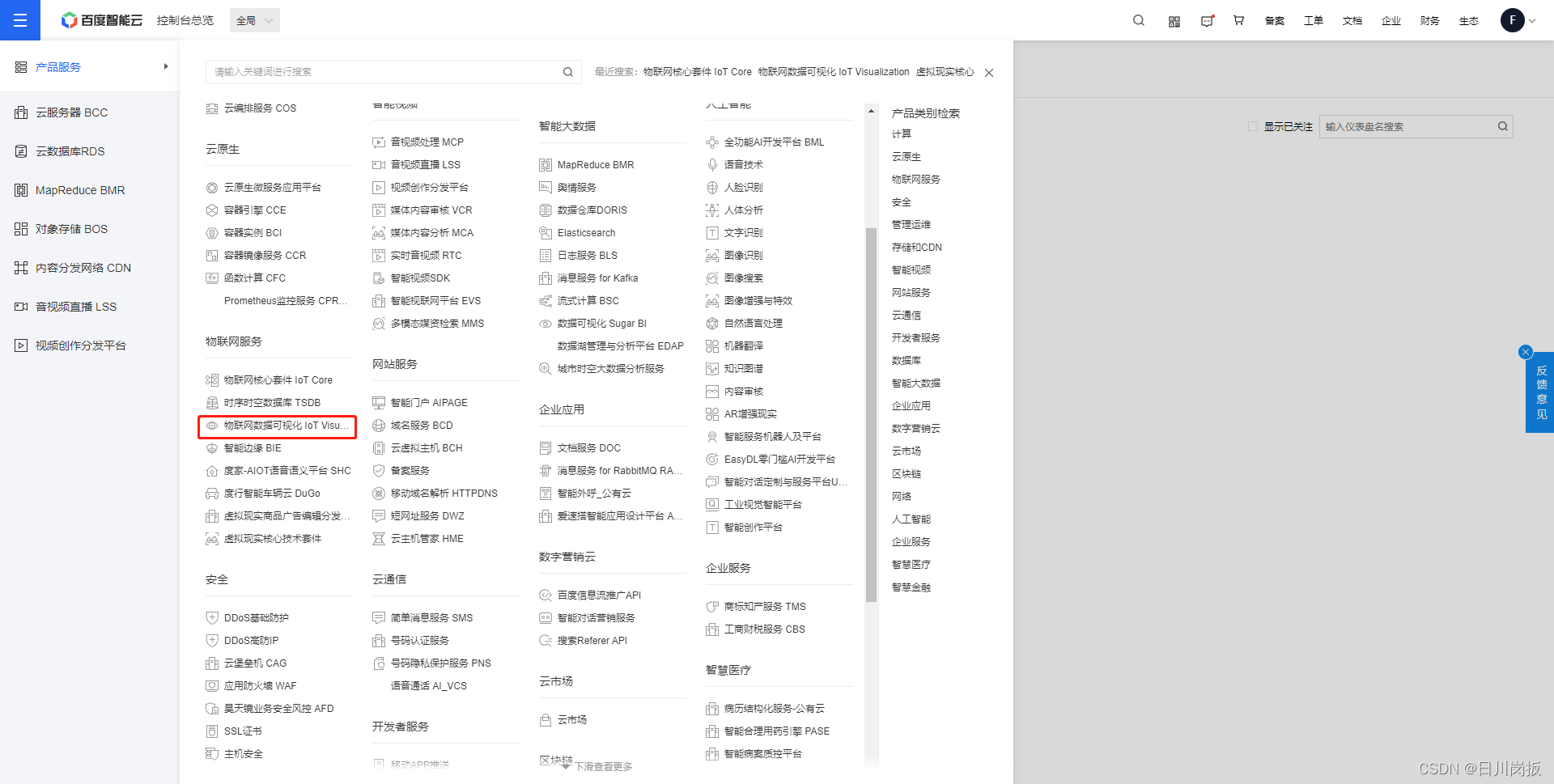Click the MapReduce BMR sidebar icon
The height and width of the screenshot is (784, 1554).
21,190
